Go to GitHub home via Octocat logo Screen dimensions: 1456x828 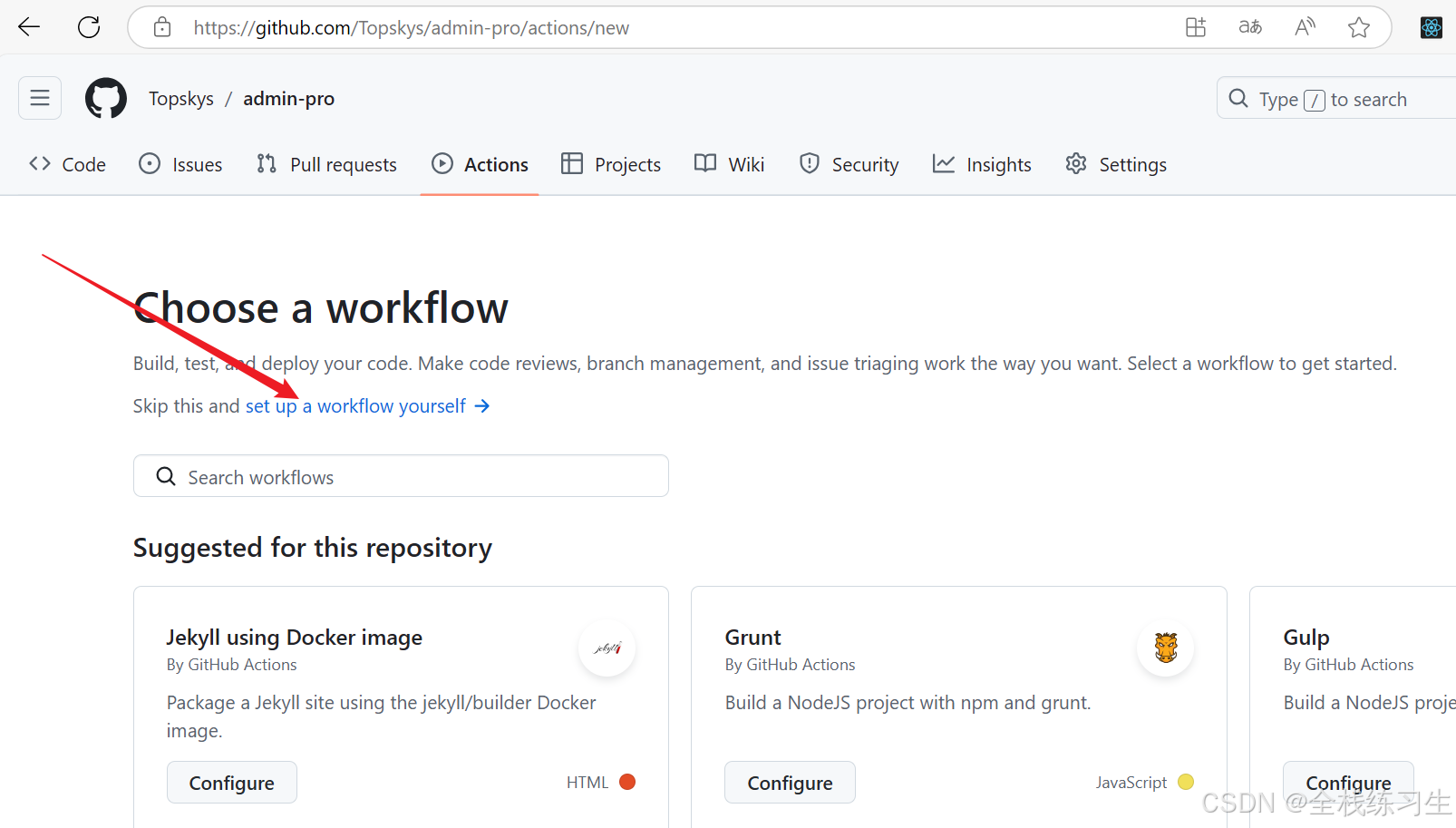[106, 98]
